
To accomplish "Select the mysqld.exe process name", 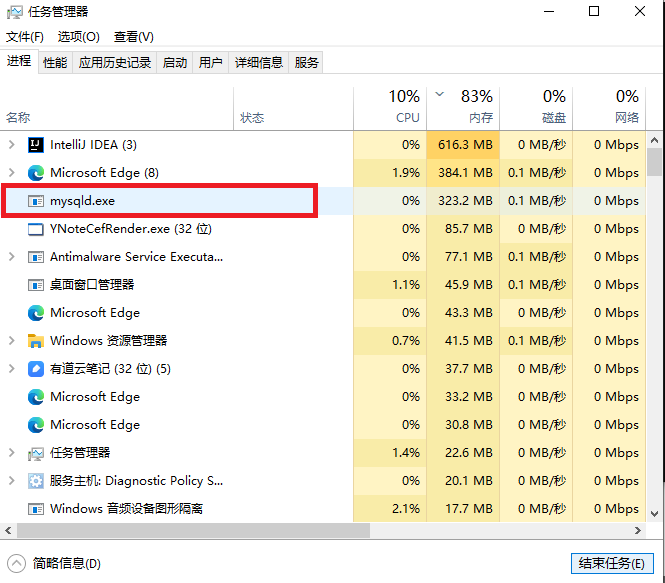I will [x=82, y=201].
